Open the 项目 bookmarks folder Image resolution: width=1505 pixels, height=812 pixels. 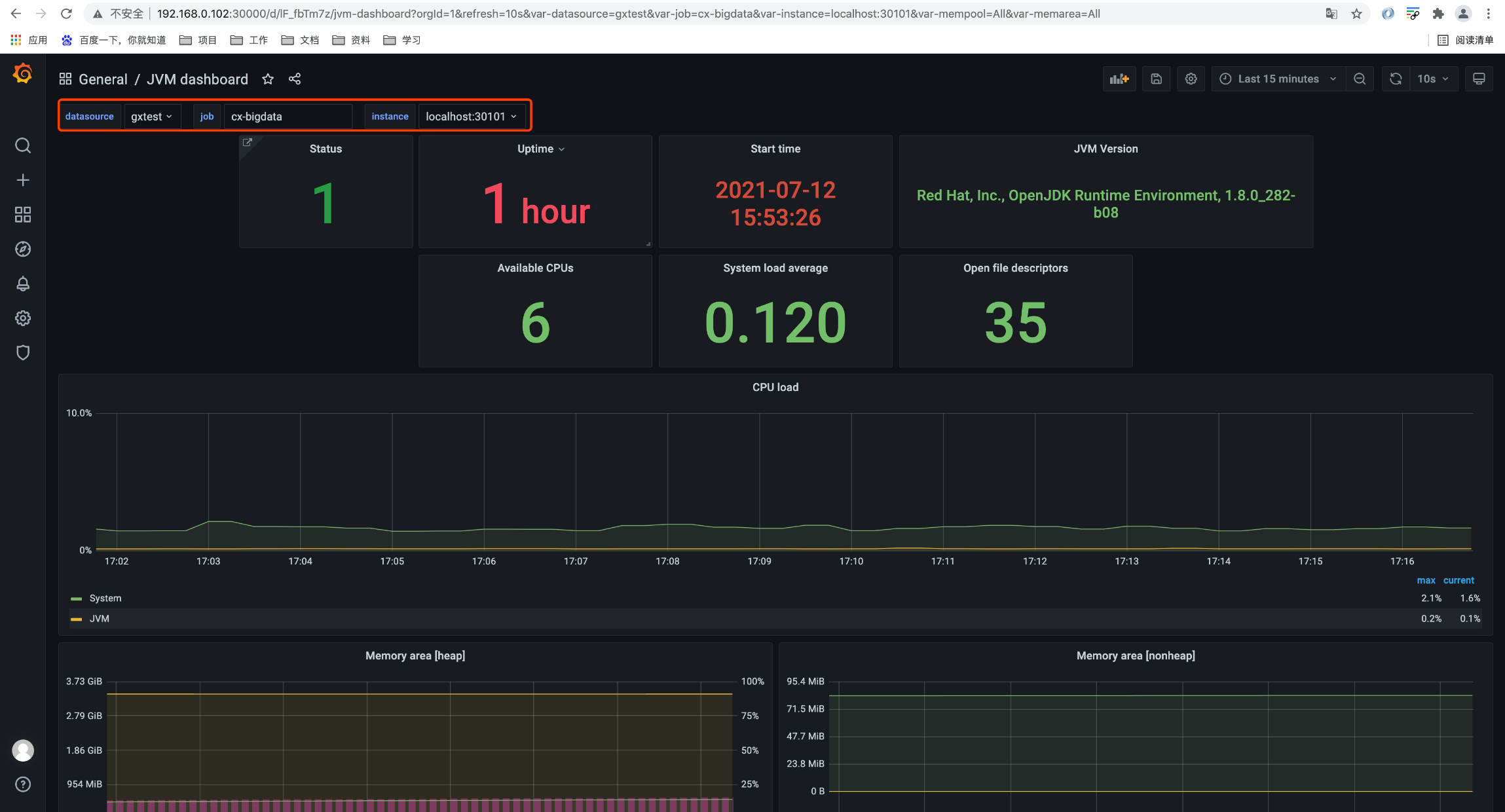click(198, 40)
